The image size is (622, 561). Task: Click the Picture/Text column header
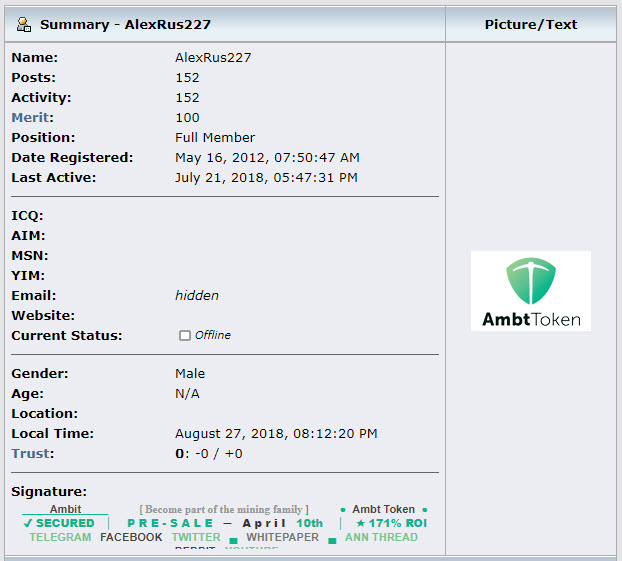point(531,25)
